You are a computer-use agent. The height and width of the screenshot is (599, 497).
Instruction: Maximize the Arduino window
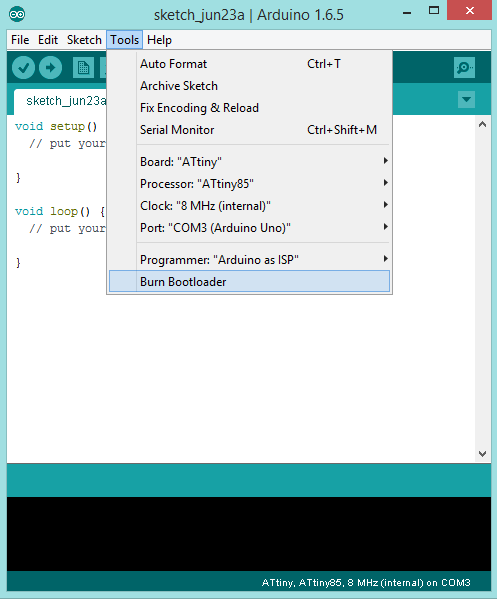(434, 11)
